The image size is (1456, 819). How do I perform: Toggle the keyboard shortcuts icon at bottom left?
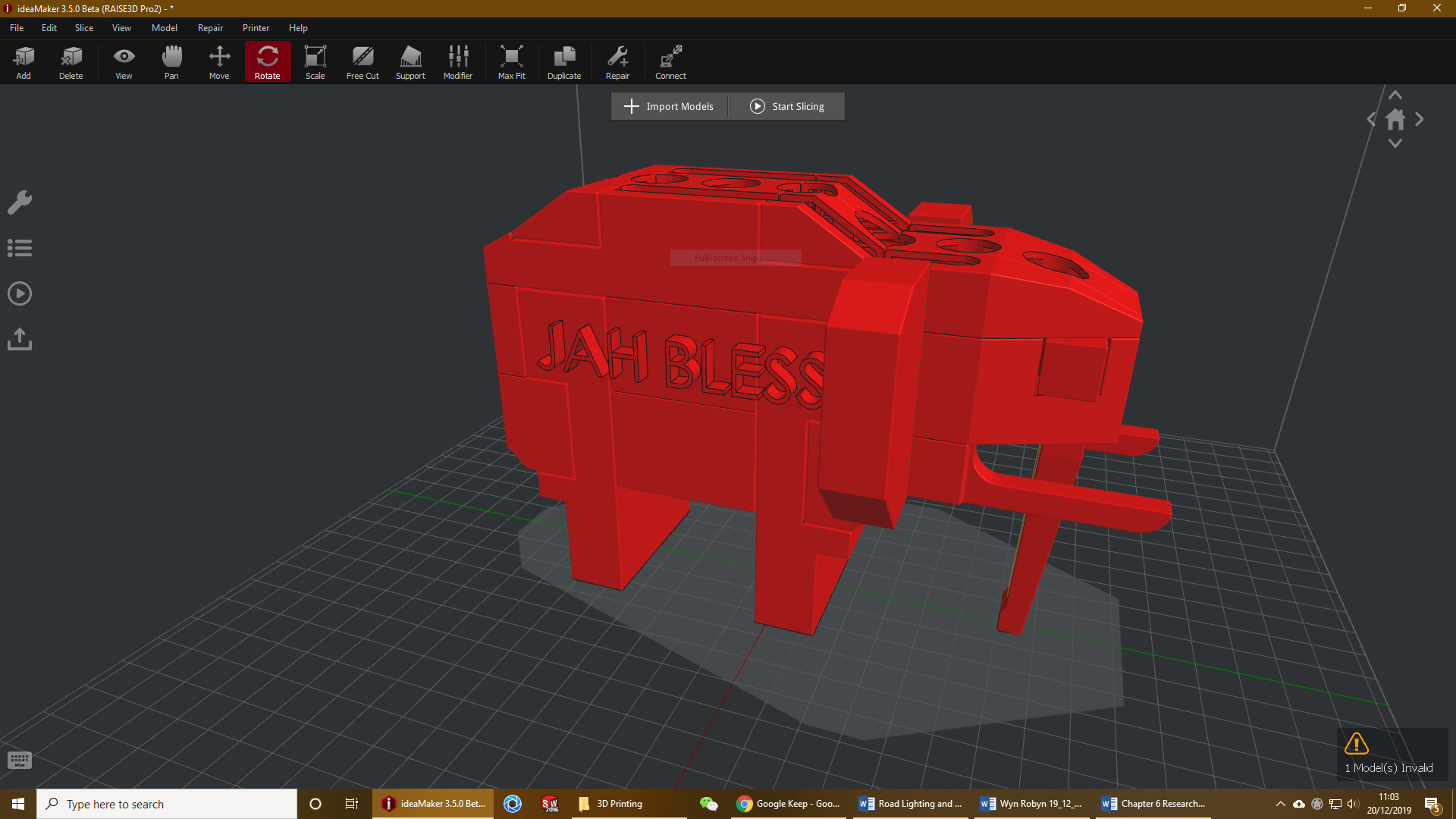[x=20, y=760]
